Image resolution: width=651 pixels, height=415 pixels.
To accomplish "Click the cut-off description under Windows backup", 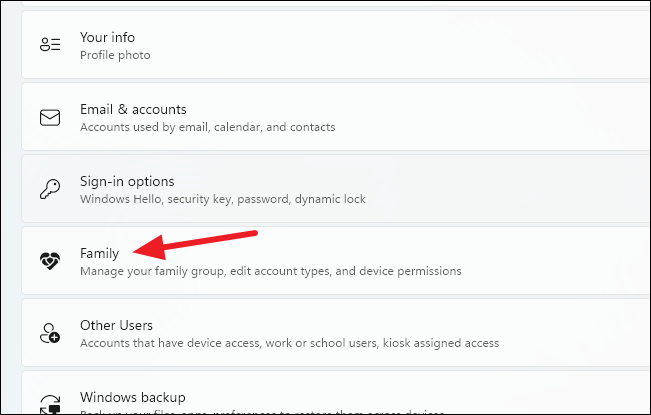I will tap(262, 412).
